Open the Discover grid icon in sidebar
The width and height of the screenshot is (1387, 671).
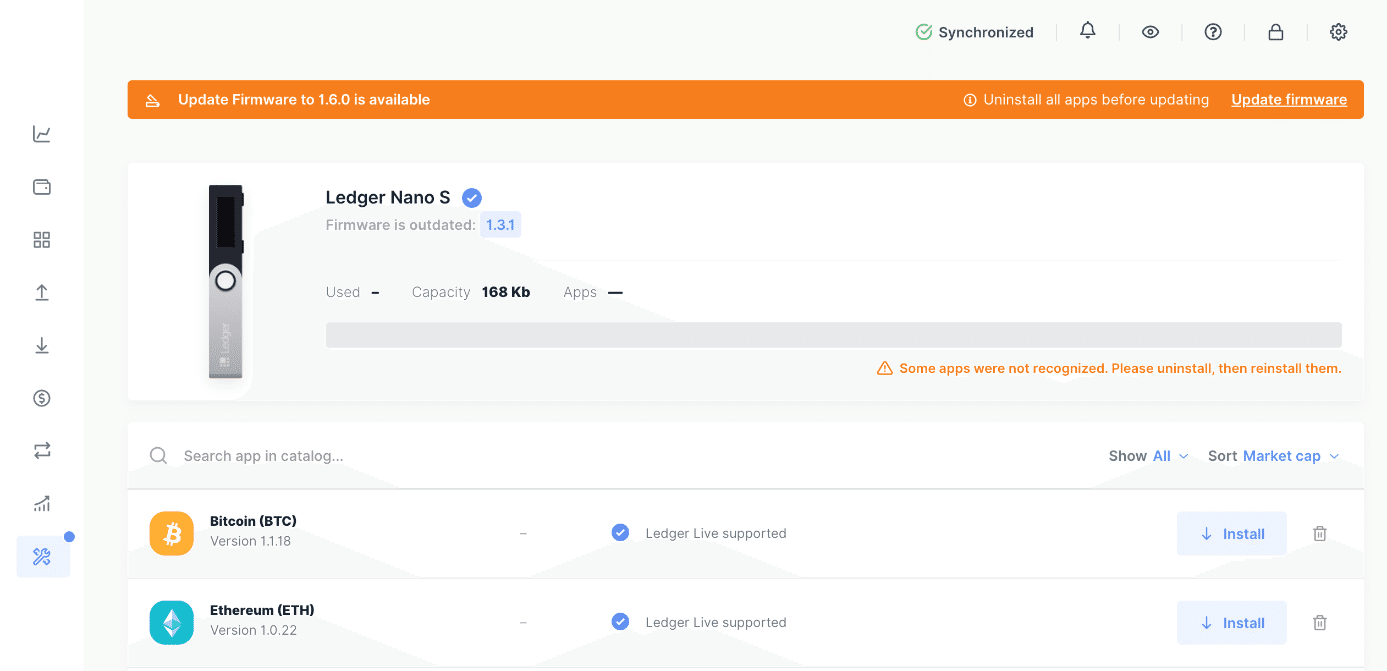(42, 240)
